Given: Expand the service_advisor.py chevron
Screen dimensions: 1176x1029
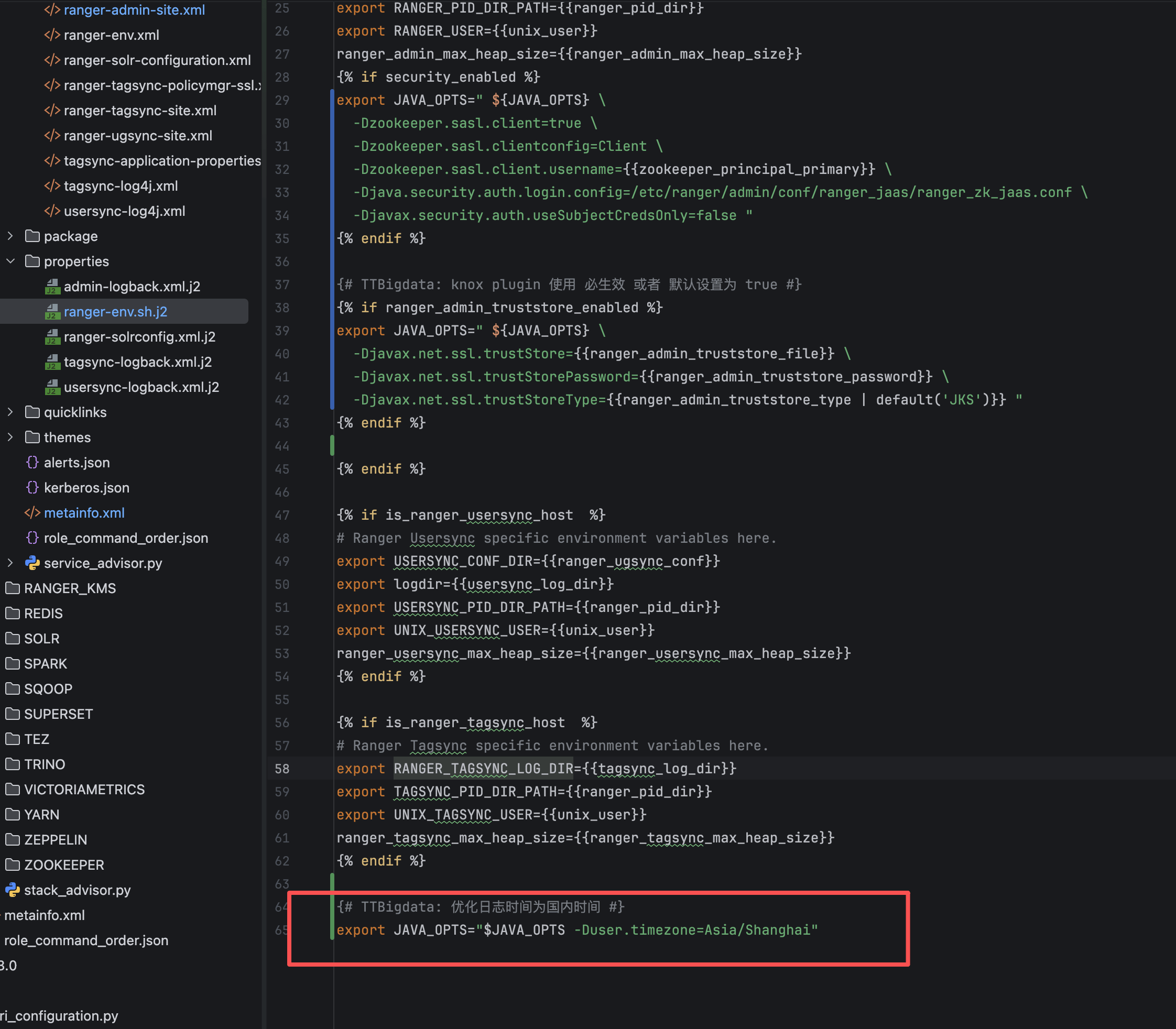Looking at the screenshot, I should [x=10, y=563].
